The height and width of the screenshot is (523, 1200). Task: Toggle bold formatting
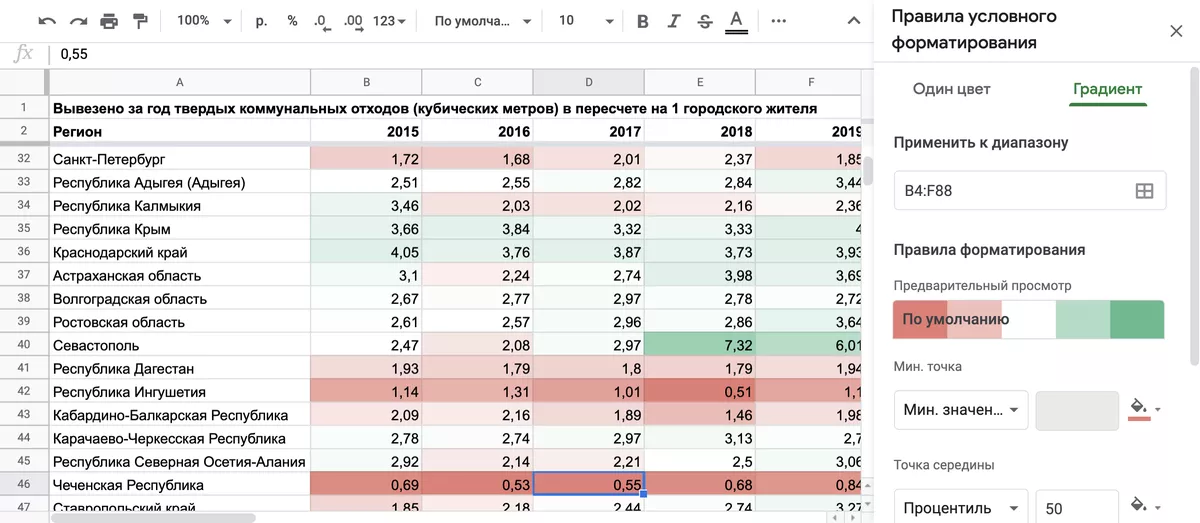[642, 21]
